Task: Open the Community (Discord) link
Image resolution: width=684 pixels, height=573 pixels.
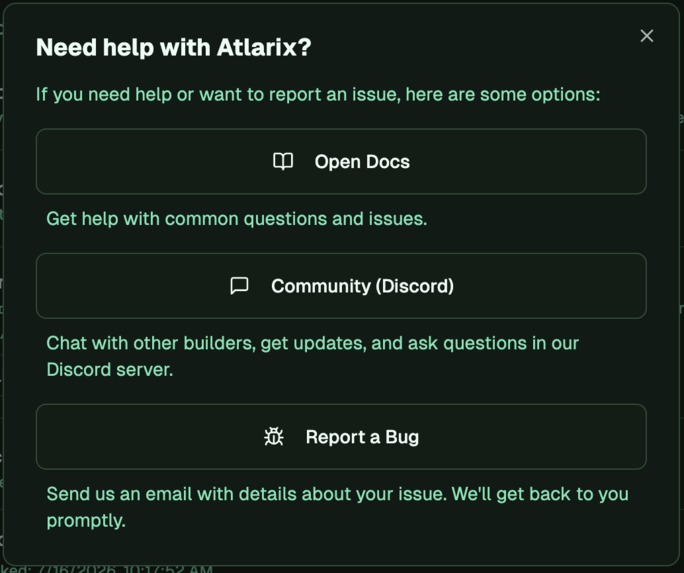Action: (341, 286)
